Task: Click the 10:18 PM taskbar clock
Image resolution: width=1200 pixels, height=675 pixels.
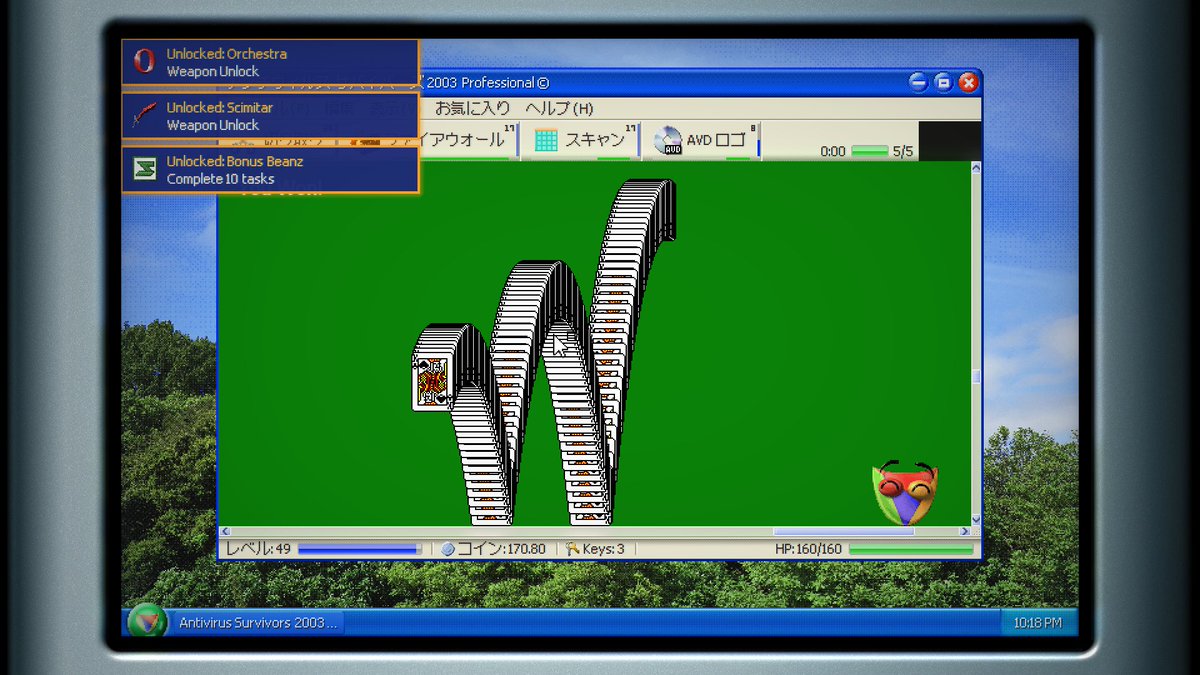Action: [1038, 622]
